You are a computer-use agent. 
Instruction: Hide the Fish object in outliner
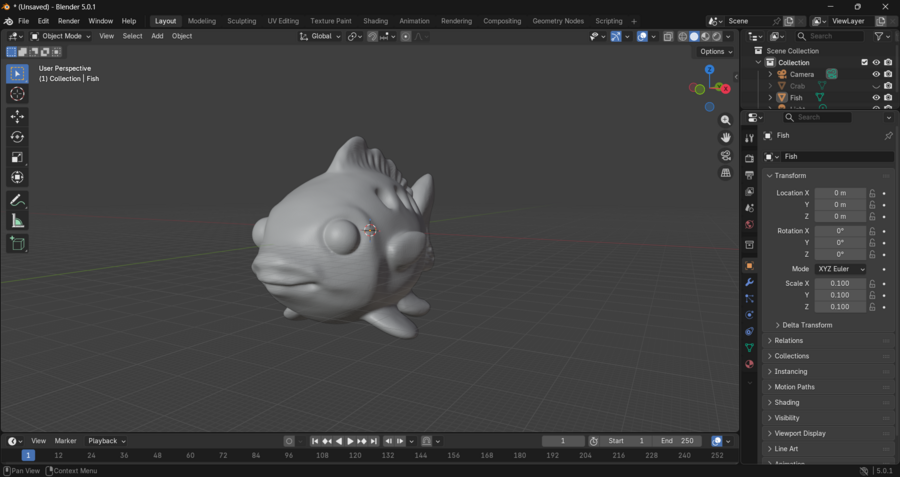pyautogui.click(x=876, y=98)
